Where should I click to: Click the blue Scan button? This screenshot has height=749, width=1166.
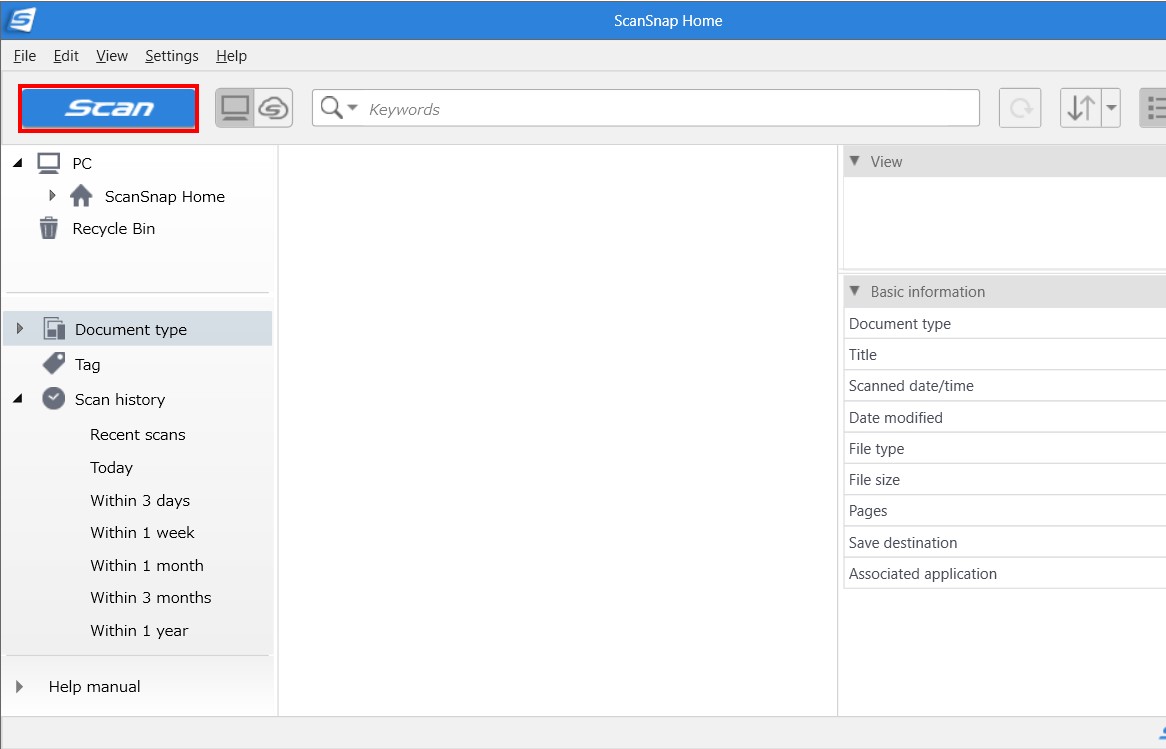[x=109, y=109]
